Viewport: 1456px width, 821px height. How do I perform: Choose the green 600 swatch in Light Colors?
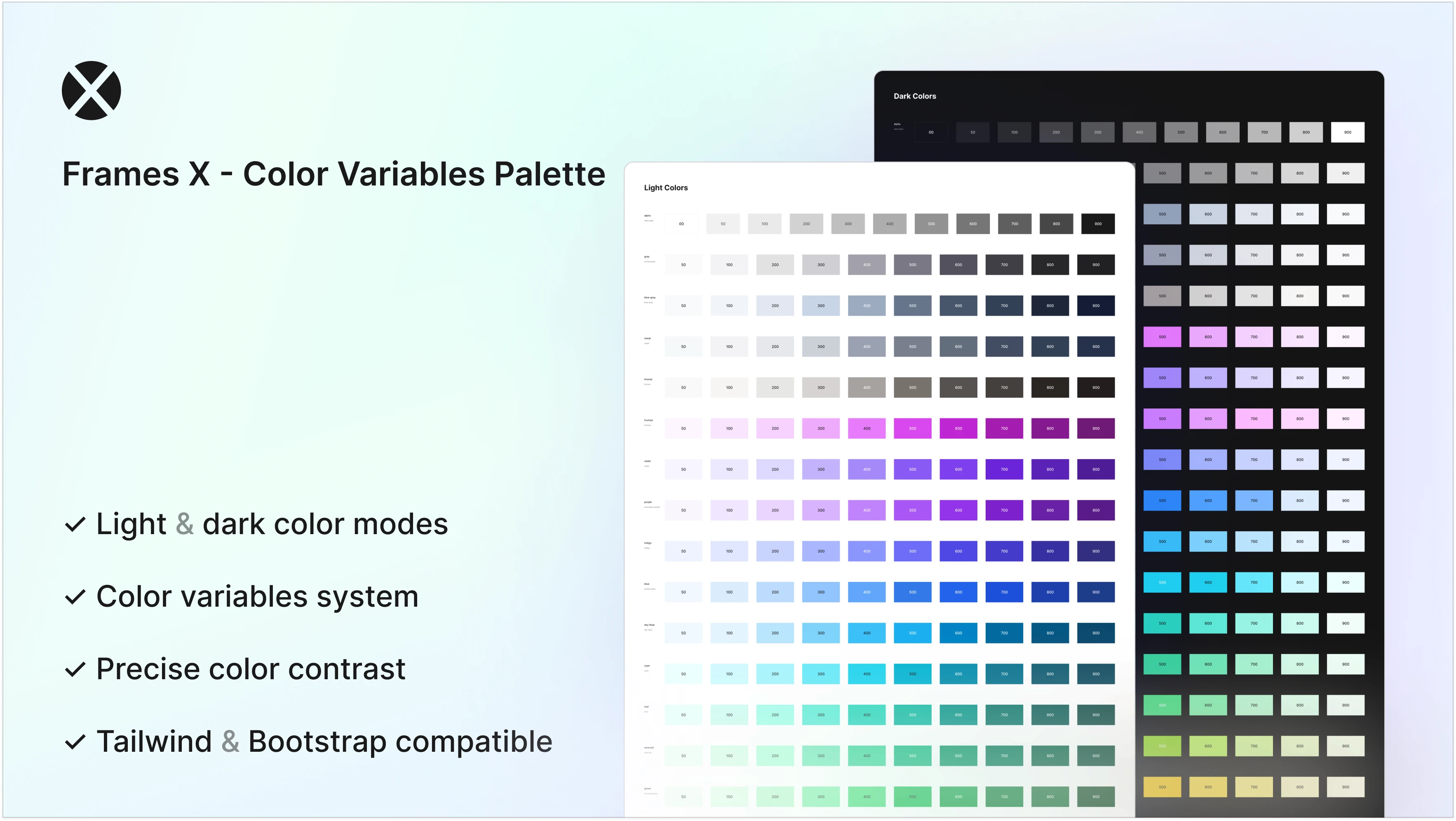pyautogui.click(x=958, y=797)
